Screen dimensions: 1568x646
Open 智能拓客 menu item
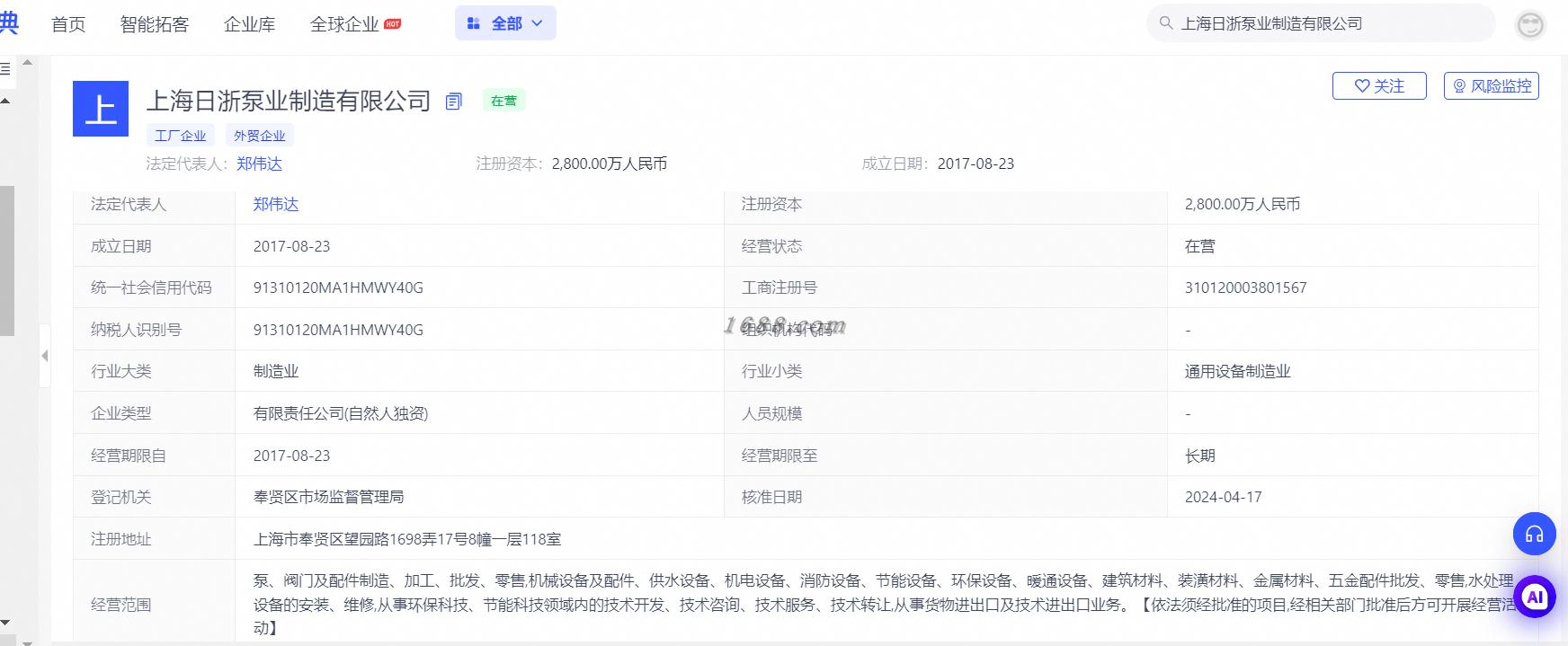[x=155, y=24]
